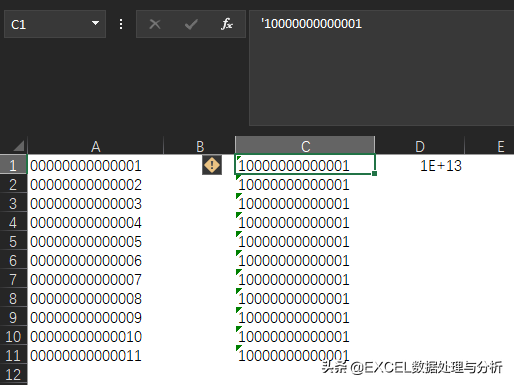514x385 pixels.
Task: Click cell C2 in row 2
Action: click(x=305, y=184)
